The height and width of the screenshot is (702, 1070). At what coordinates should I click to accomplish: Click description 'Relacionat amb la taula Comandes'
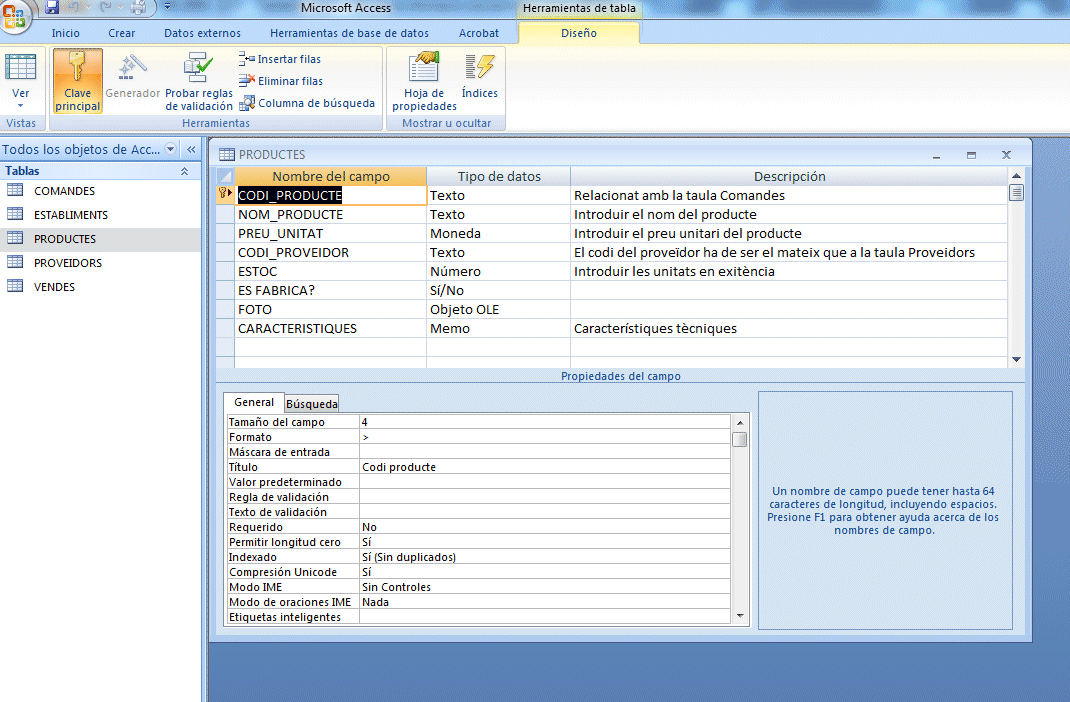[x=679, y=195]
